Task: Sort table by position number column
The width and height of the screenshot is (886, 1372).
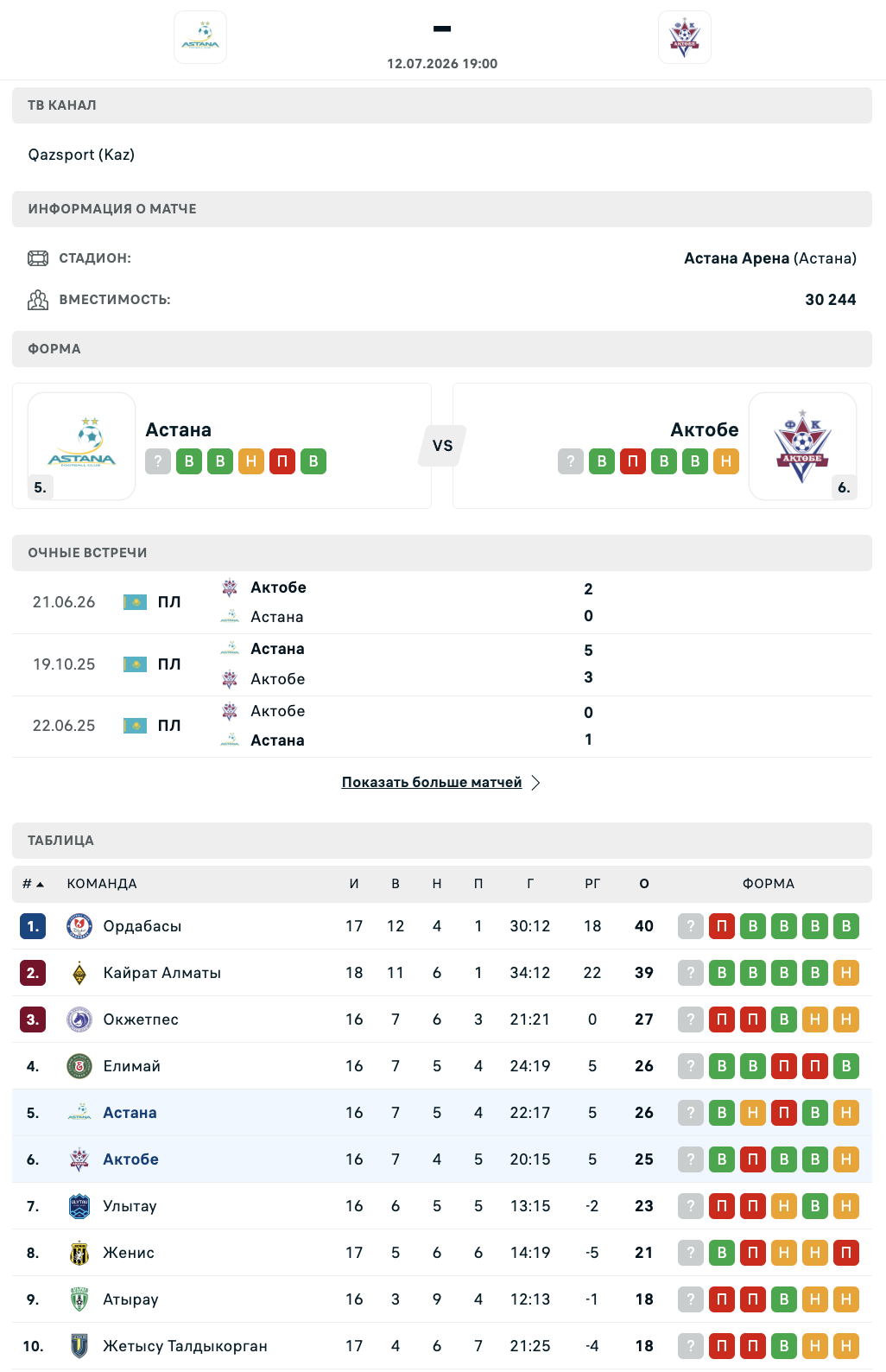Action: (33, 884)
